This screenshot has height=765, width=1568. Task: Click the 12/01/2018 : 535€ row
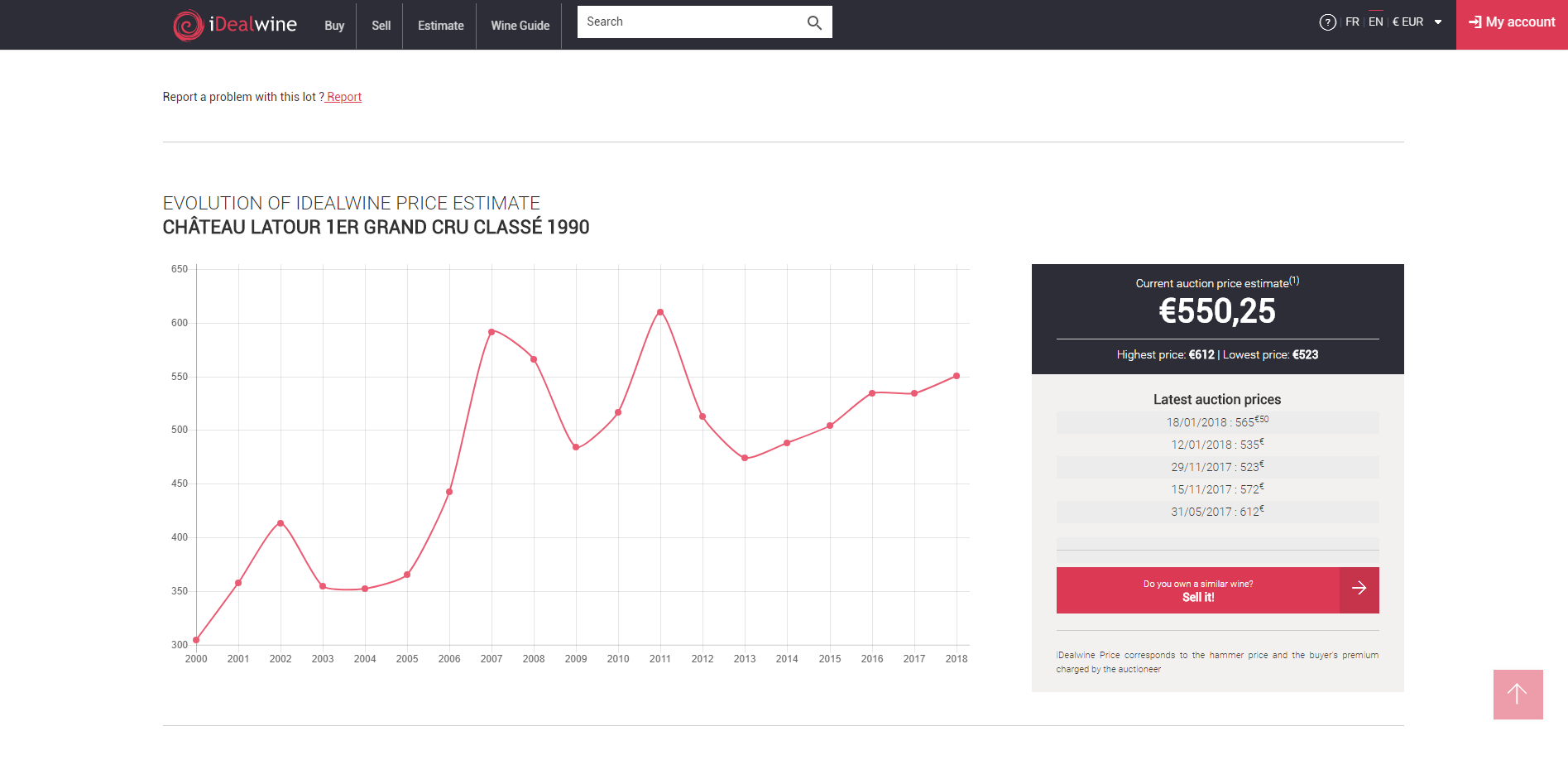coord(1217,445)
